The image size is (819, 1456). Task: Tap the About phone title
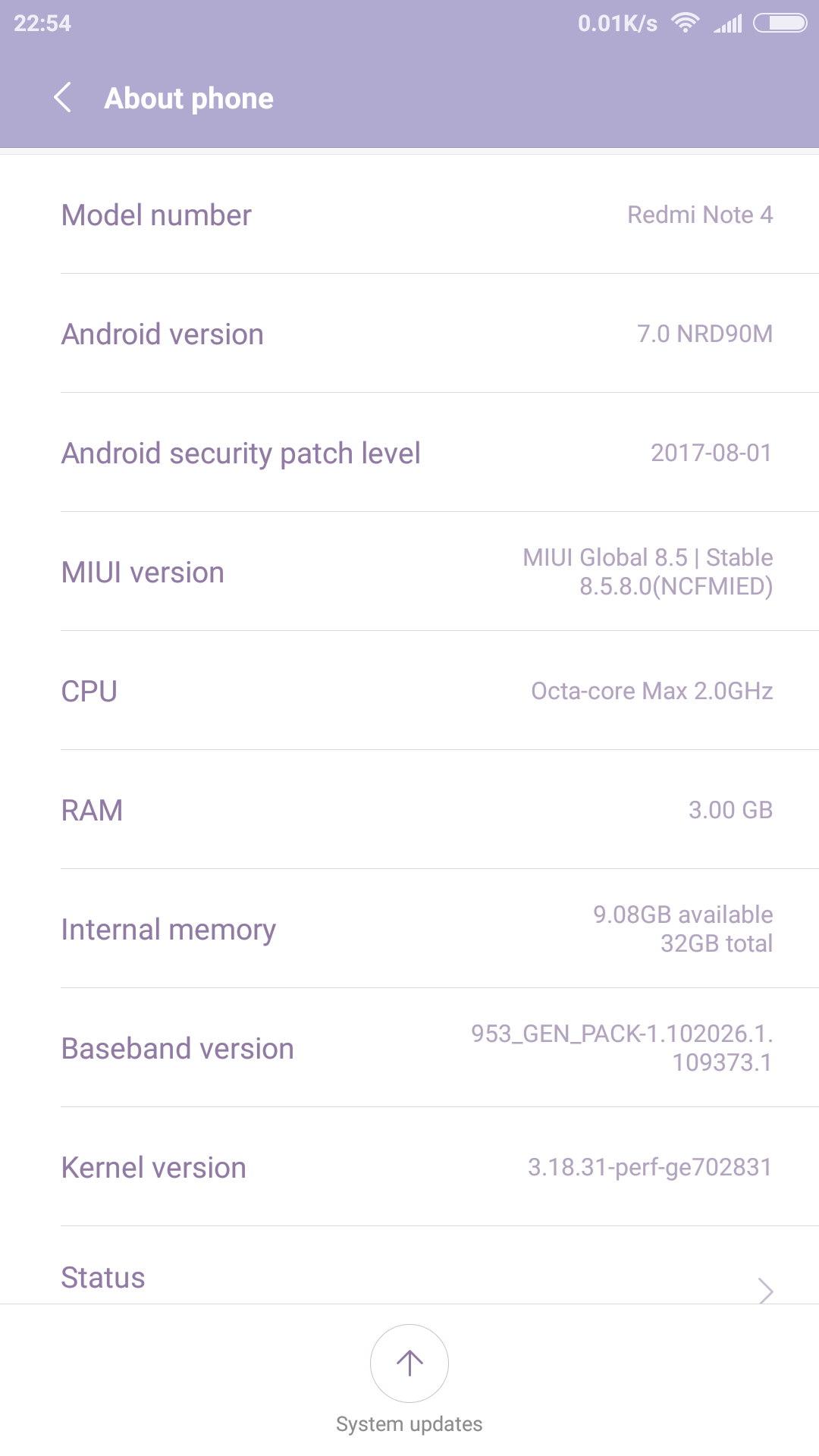[189, 99]
